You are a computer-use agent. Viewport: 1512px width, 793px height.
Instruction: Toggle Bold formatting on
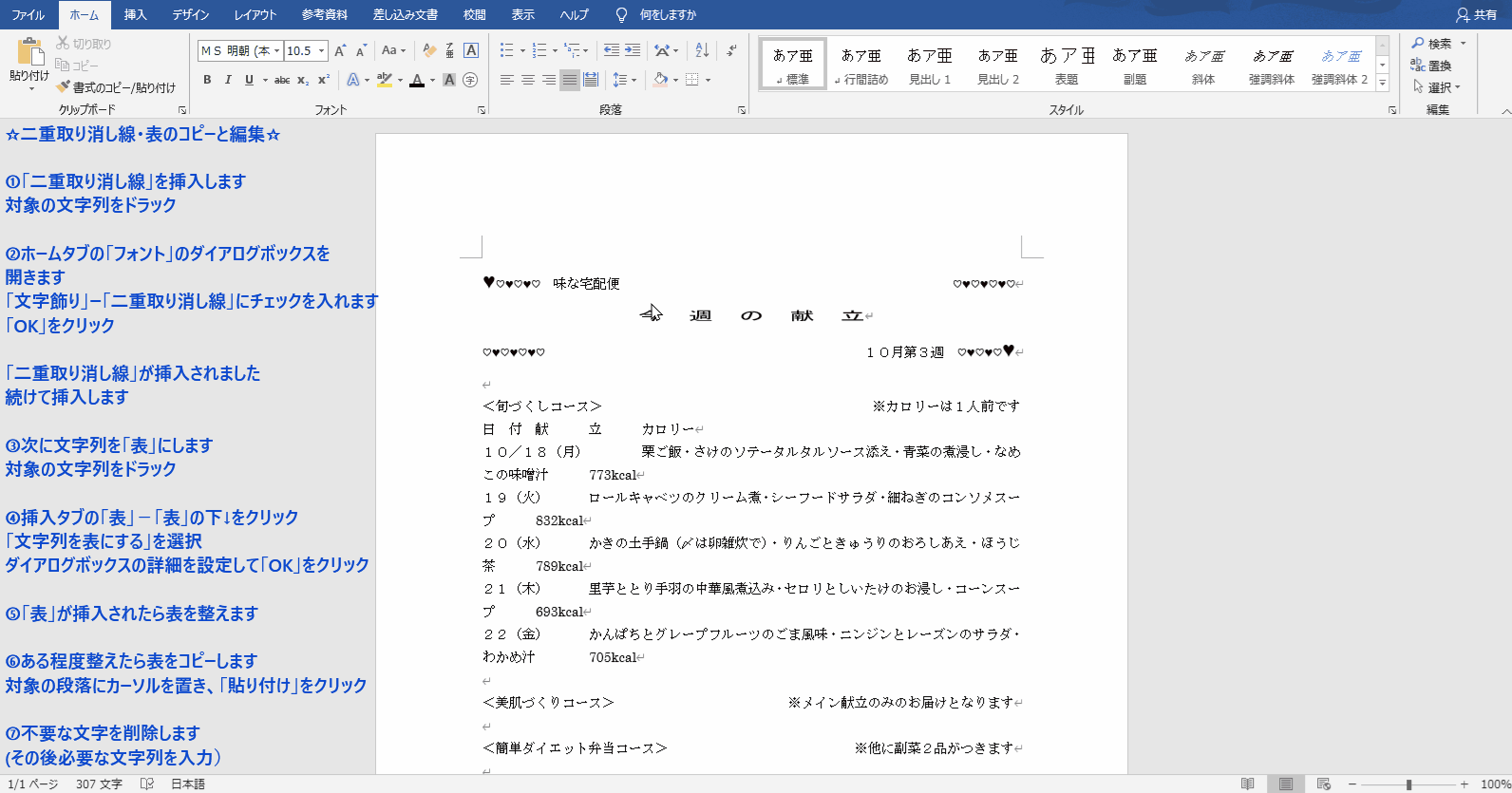pos(207,81)
